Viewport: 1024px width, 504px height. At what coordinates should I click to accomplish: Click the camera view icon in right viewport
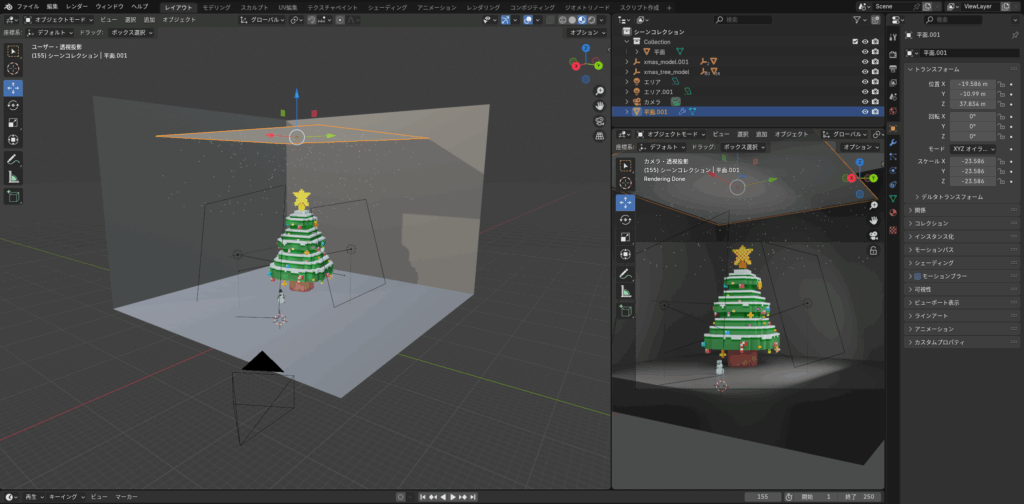pos(873,234)
